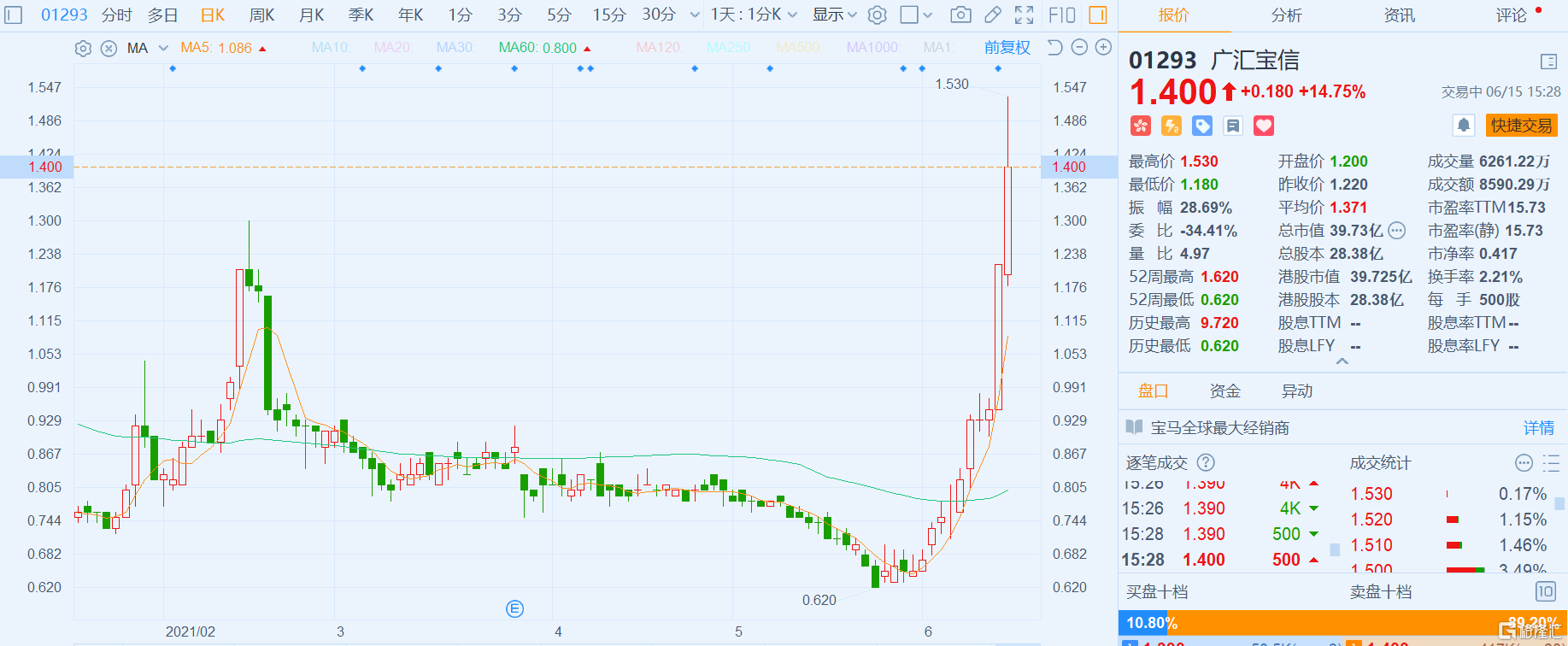Click the blue price tag icon
Viewport: 1568px width, 646px height.
point(1202,126)
